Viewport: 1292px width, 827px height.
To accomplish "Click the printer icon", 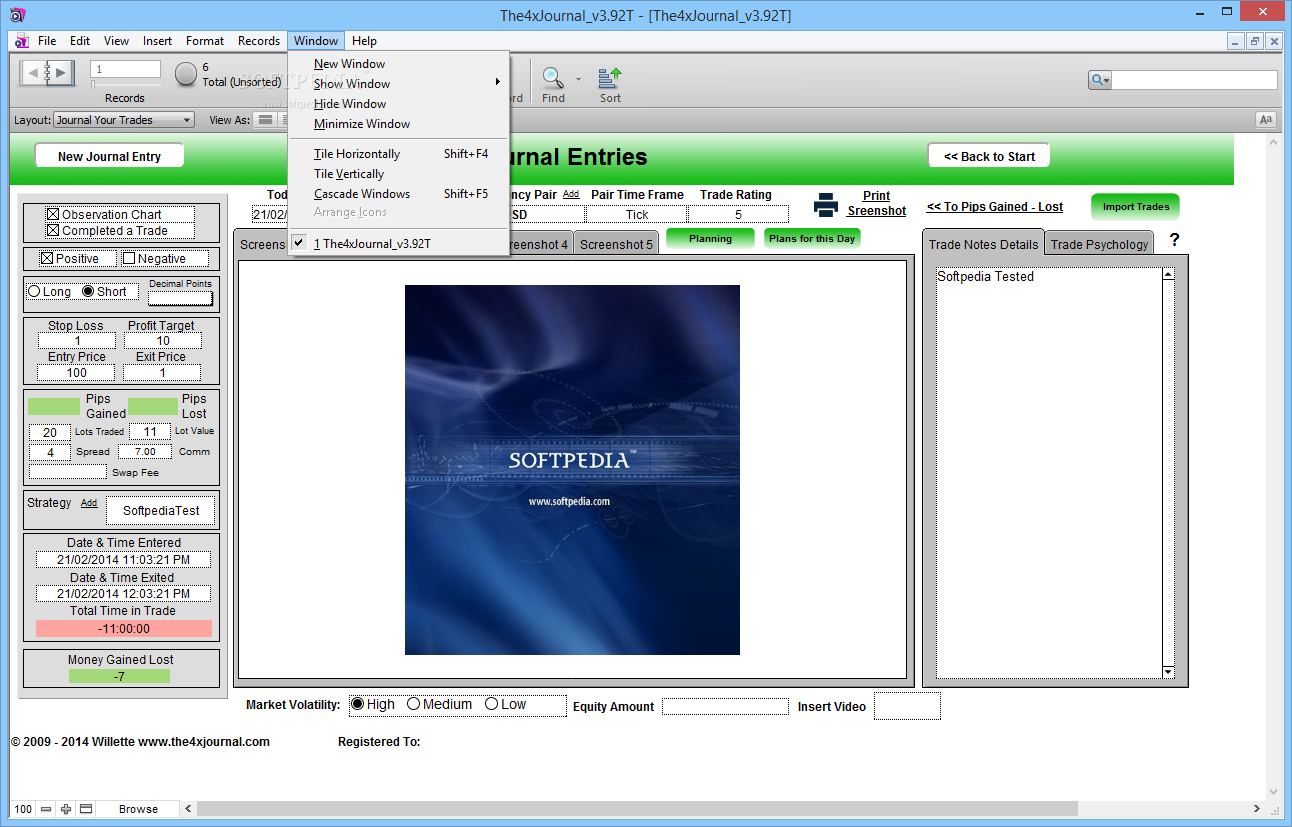I will pyautogui.click(x=826, y=205).
